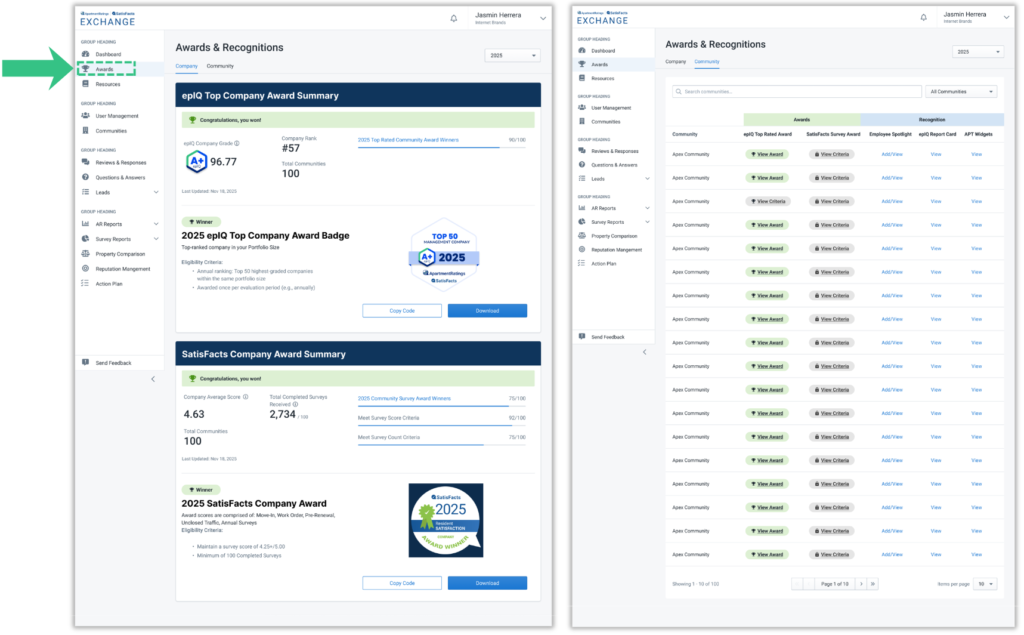Image resolution: width=1024 pixels, height=635 pixels.
Task: Click the Send Feedback icon in the left screenshot
Action: tap(85, 362)
